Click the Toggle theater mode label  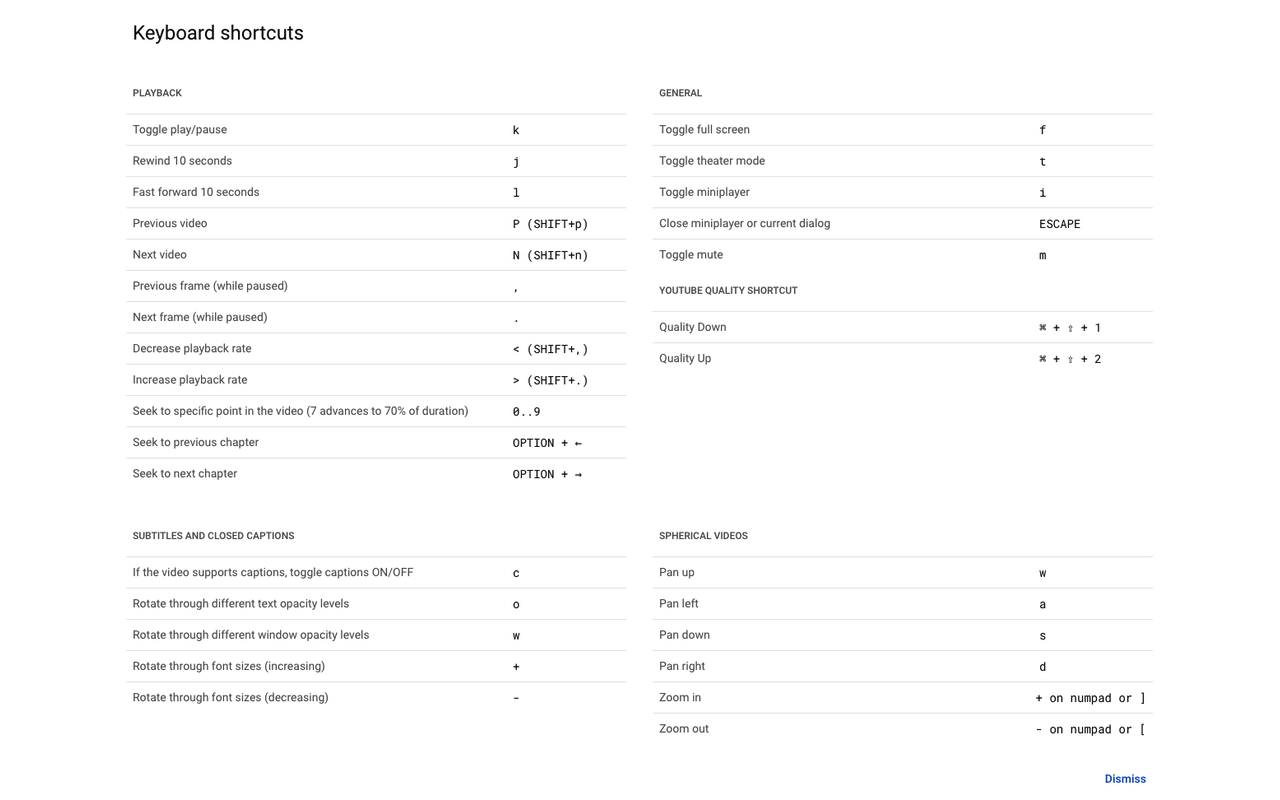click(x=712, y=161)
